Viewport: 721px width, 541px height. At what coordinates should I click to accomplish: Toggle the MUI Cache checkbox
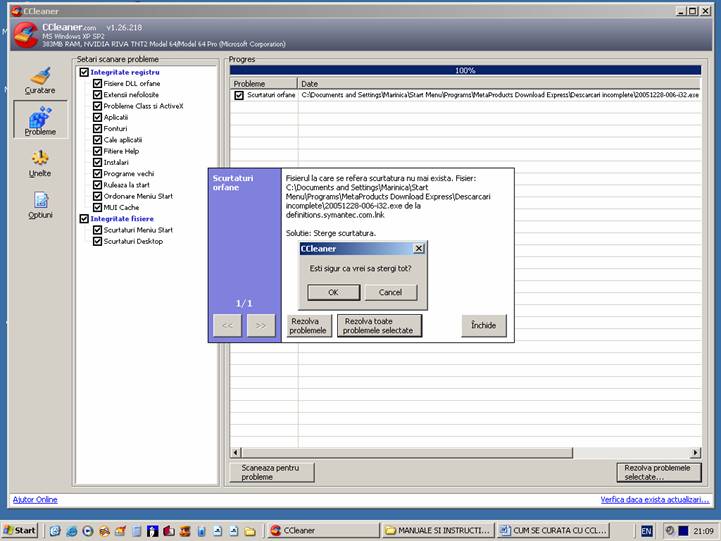[97, 207]
